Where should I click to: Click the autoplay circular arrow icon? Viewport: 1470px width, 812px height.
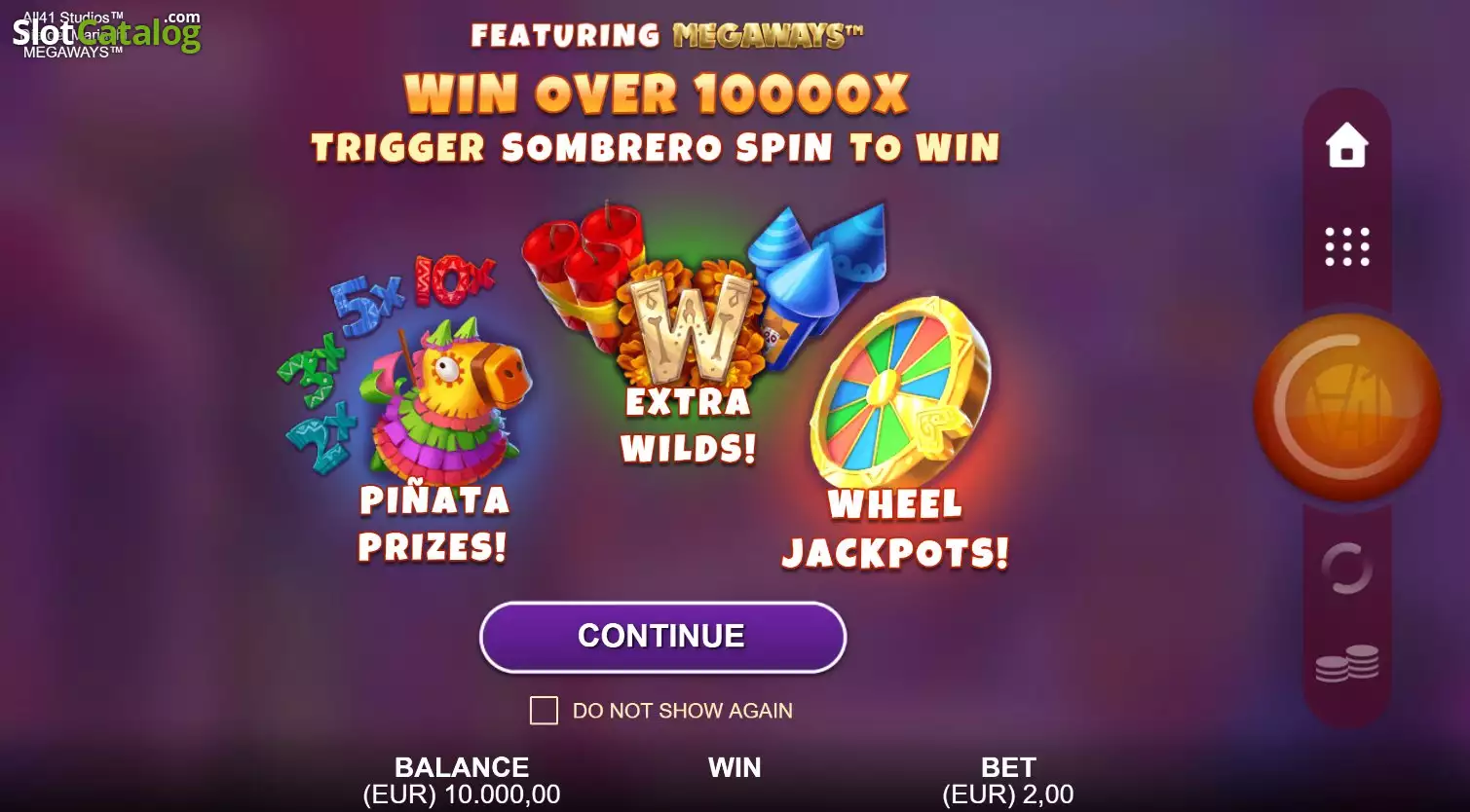[1346, 569]
